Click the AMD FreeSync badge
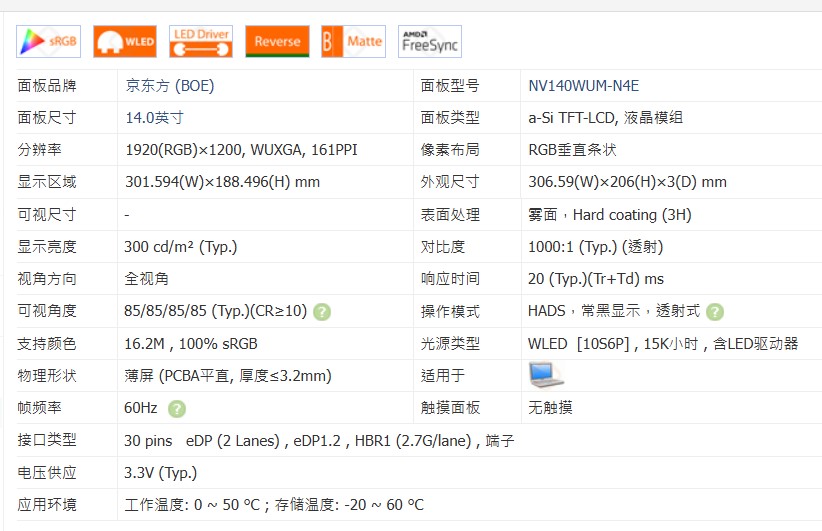Viewport: 822px width, 531px height. pyautogui.click(x=429, y=41)
